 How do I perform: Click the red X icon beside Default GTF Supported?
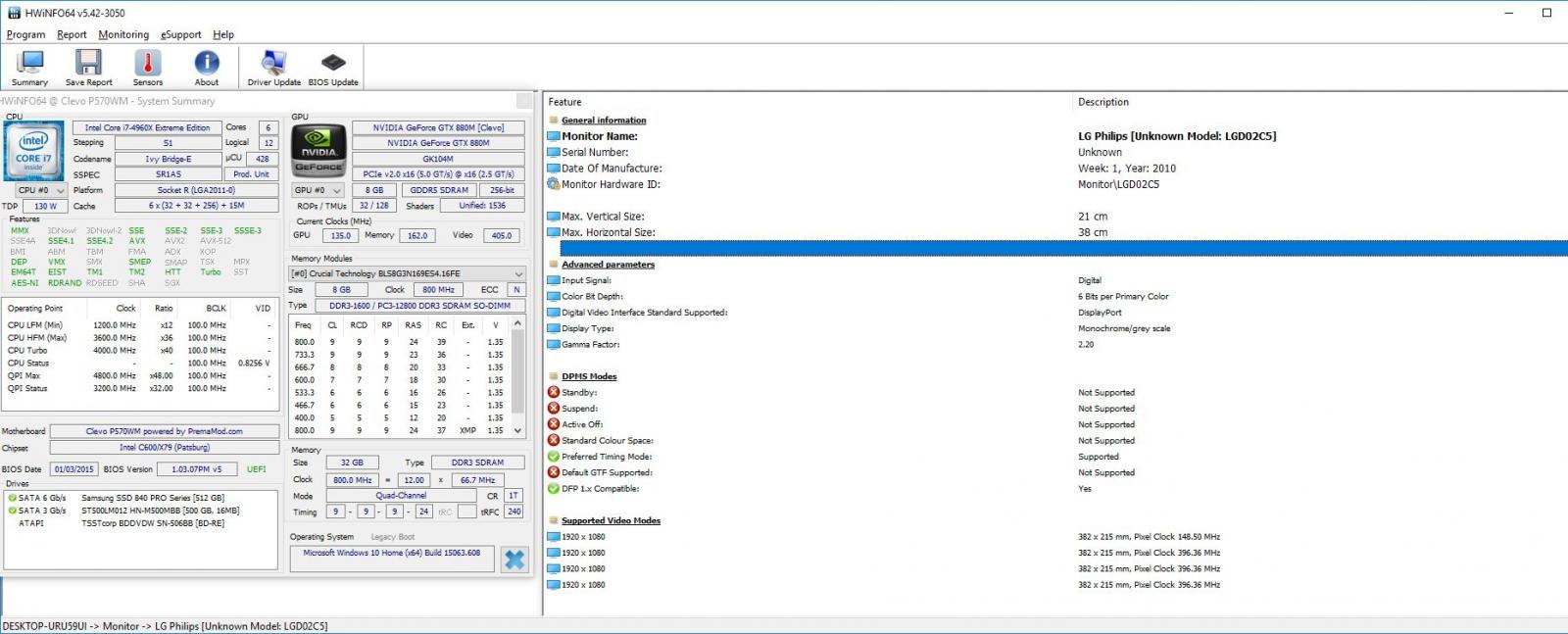554,472
